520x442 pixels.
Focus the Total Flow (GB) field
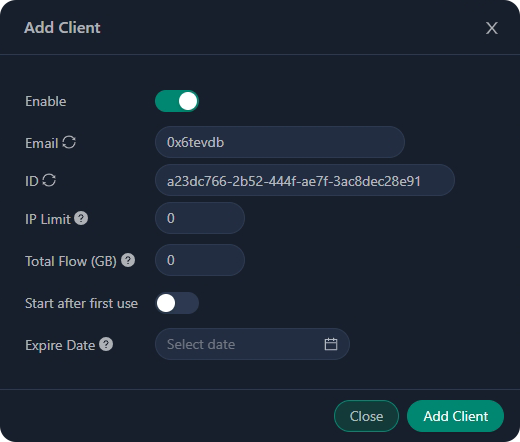click(x=200, y=260)
